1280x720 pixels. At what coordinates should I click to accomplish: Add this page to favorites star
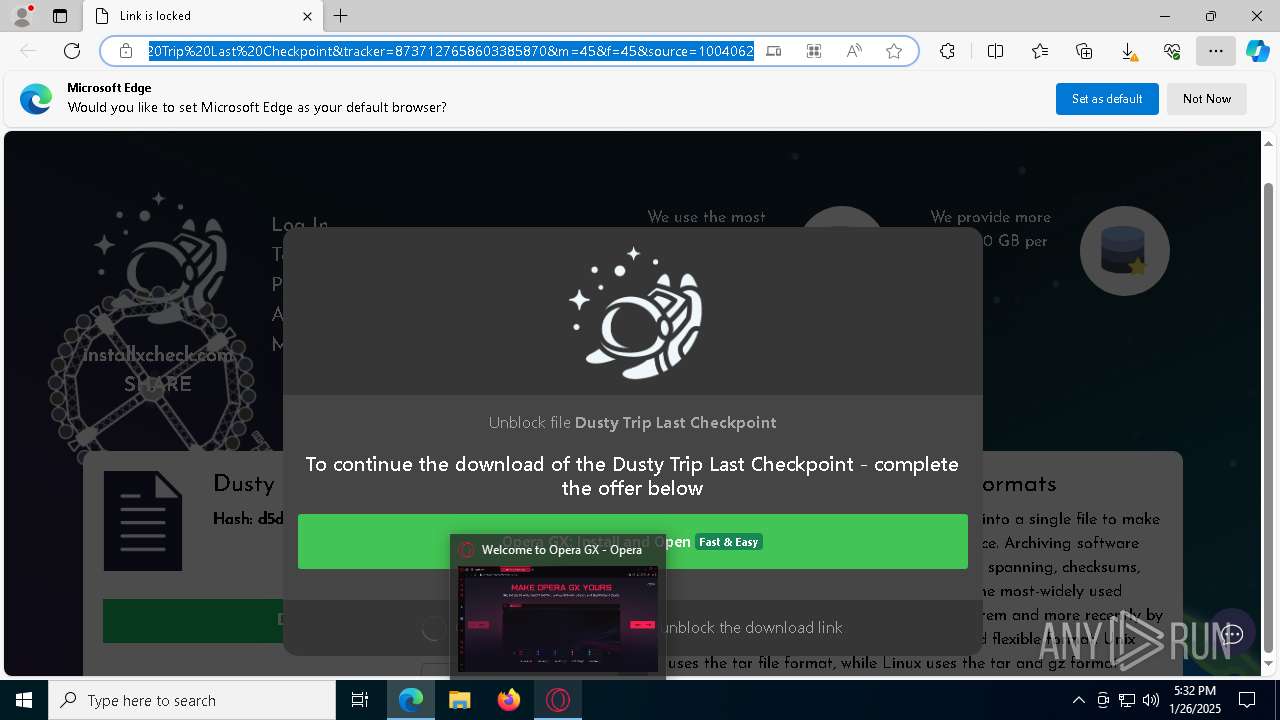coord(894,51)
